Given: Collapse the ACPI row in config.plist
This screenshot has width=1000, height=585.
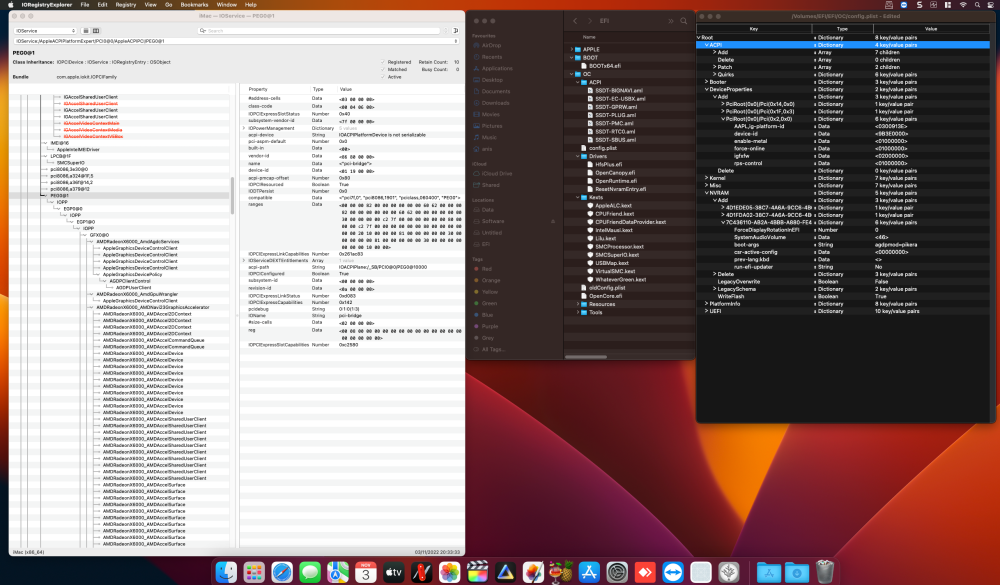Looking at the screenshot, I should point(707,45).
